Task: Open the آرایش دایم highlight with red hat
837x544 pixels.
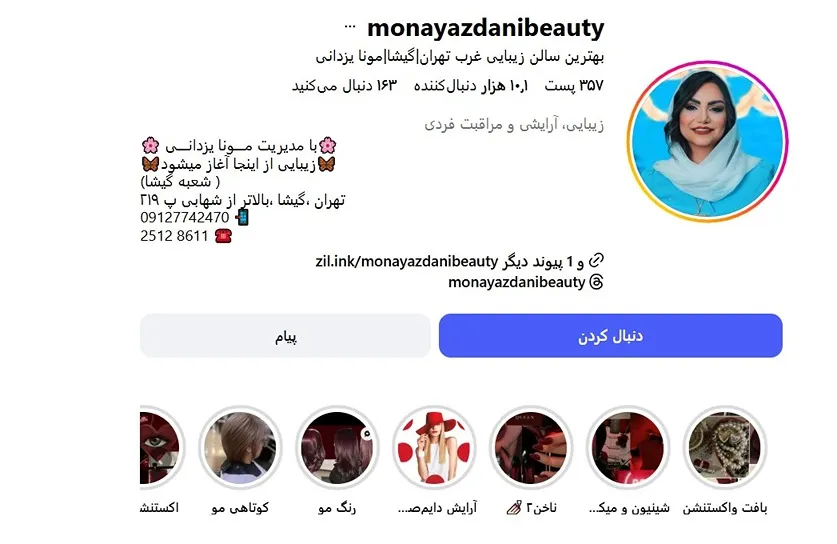Action: 434,447
